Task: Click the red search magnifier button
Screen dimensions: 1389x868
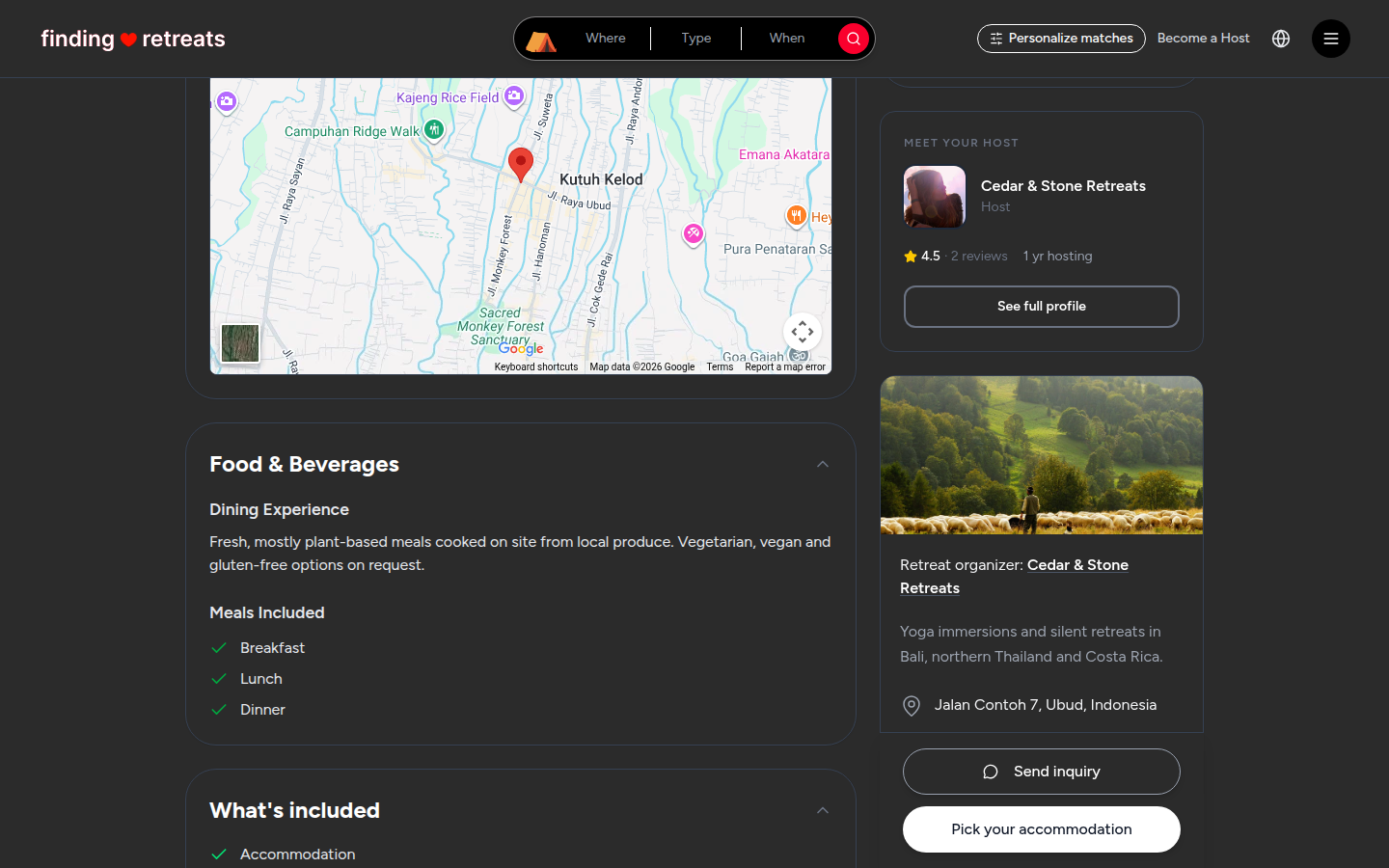Action: (853, 39)
